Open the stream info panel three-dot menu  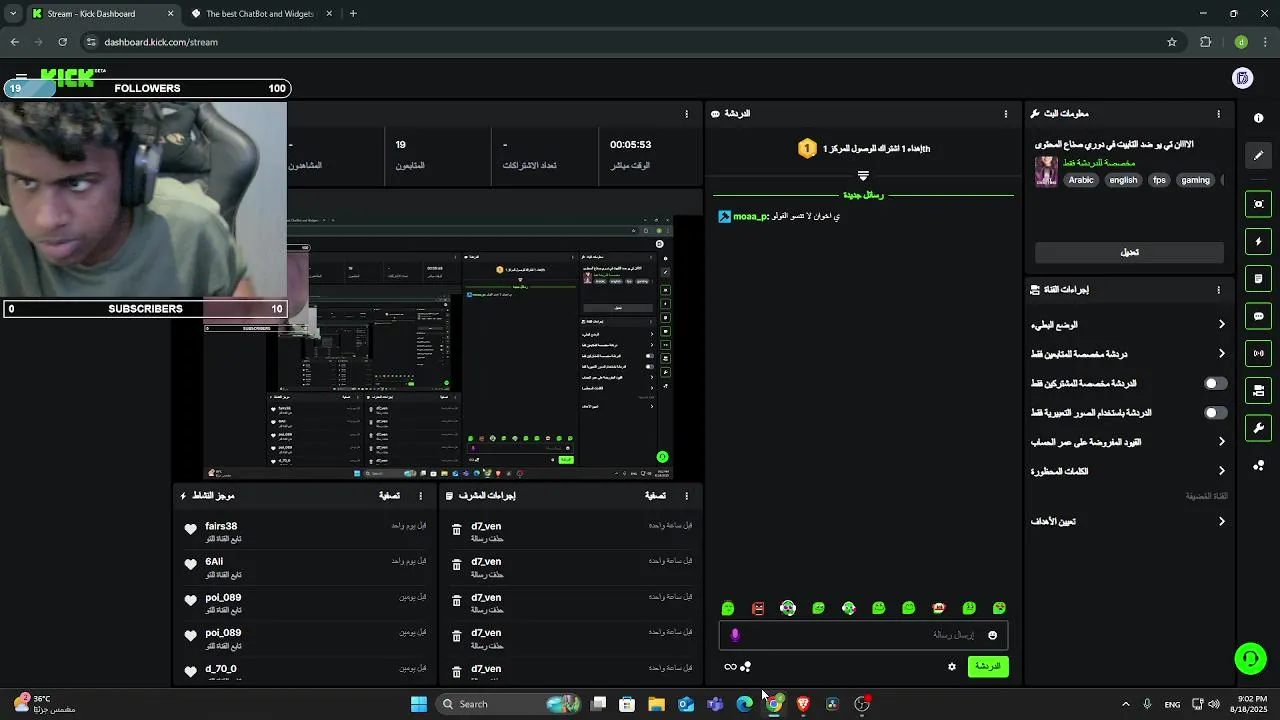pyautogui.click(x=1218, y=114)
